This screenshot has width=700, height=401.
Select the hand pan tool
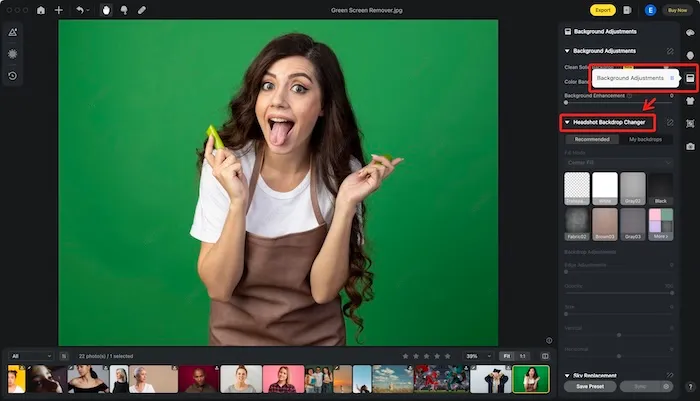point(106,10)
